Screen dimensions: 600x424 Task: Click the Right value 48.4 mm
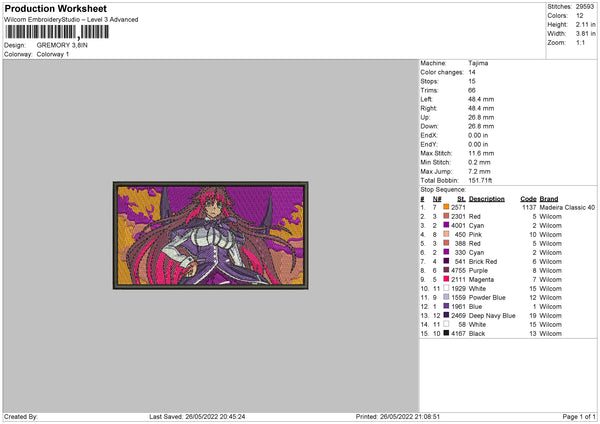[481, 108]
